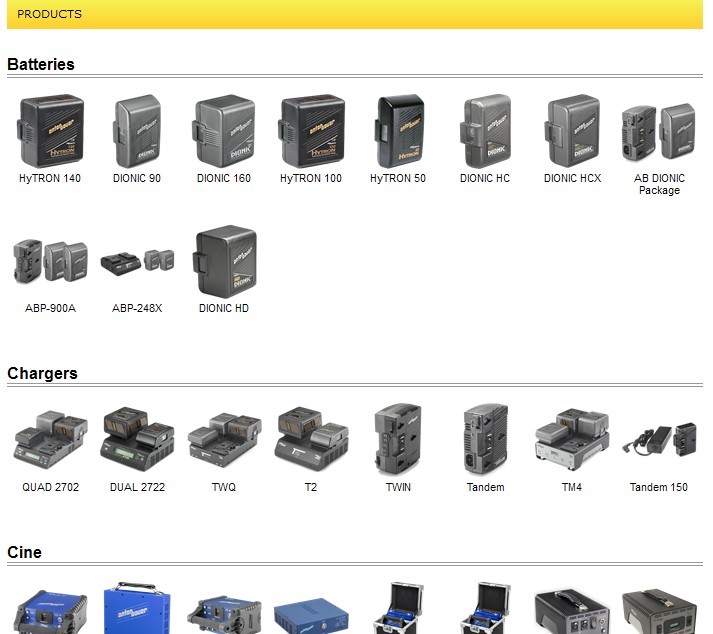Click the DIONIC 160 label
Image resolution: width=713 pixels, height=634 pixels.
point(224,178)
